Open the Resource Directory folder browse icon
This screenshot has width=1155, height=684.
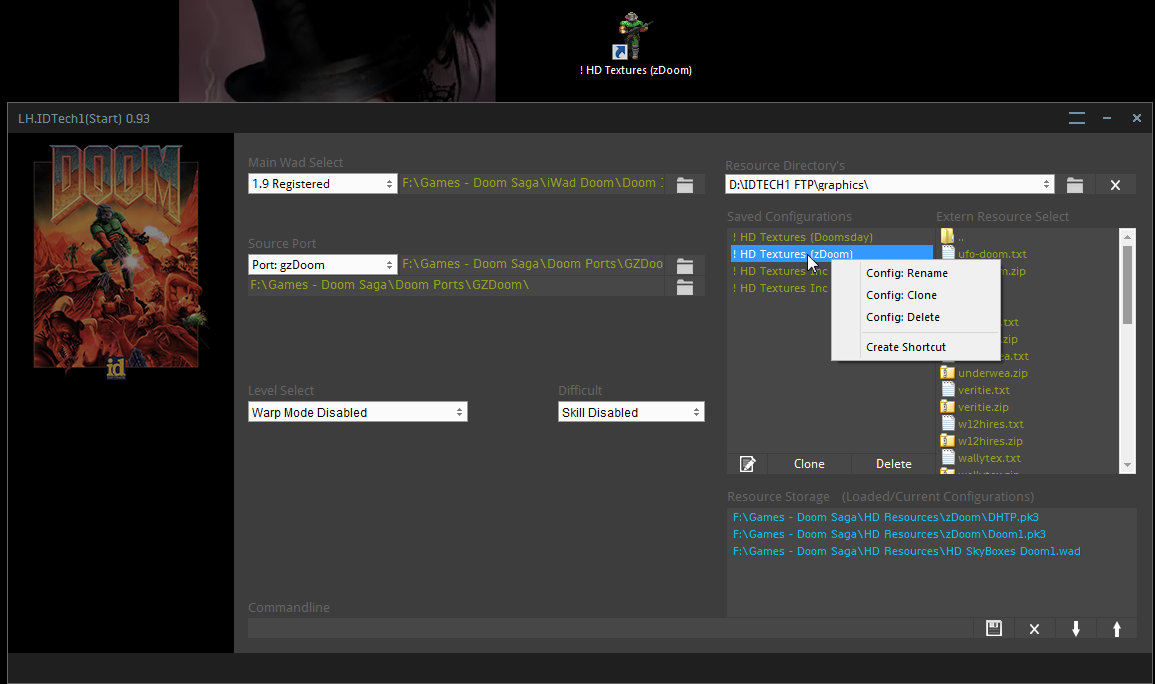(x=1075, y=185)
